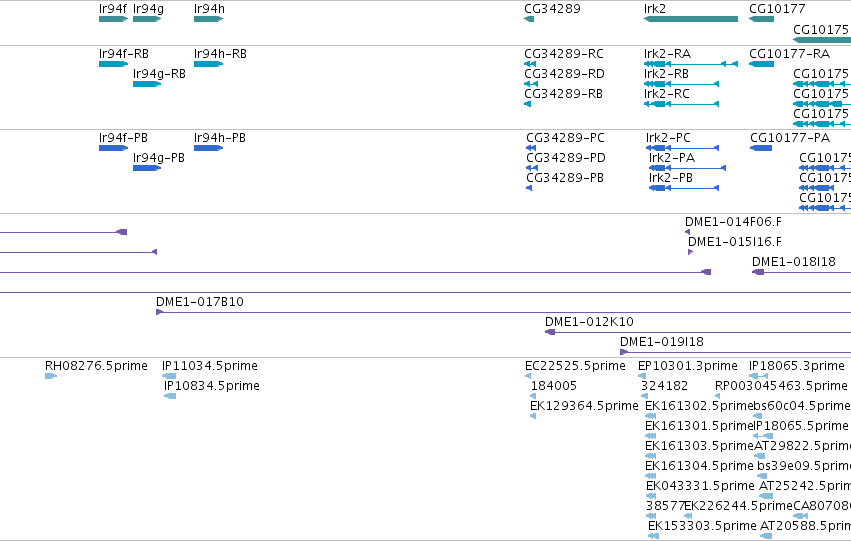This screenshot has width=851, height=541.
Task: Click EST EK161302.5prime
Action: tap(650, 417)
